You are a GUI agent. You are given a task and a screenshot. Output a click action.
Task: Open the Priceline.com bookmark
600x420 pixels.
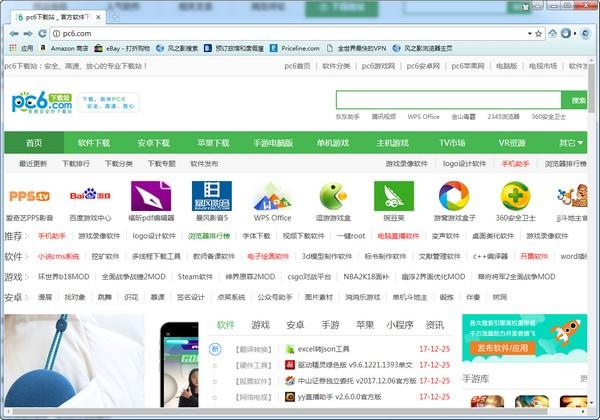tap(295, 48)
